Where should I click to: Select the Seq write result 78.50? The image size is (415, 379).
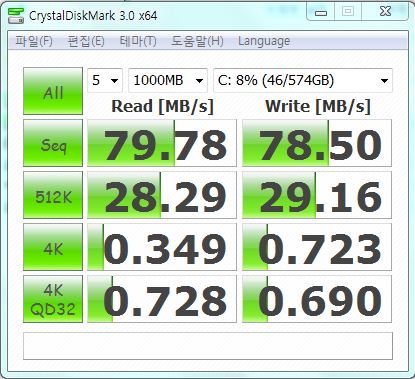[x=317, y=143]
